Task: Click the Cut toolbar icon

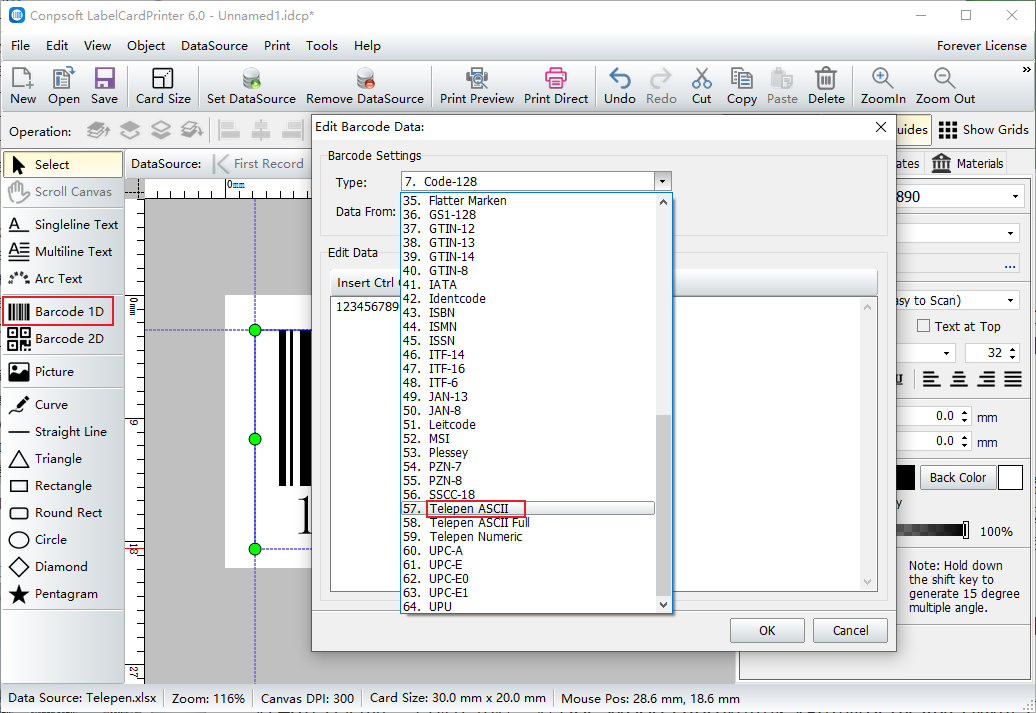Action: pos(702,86)
